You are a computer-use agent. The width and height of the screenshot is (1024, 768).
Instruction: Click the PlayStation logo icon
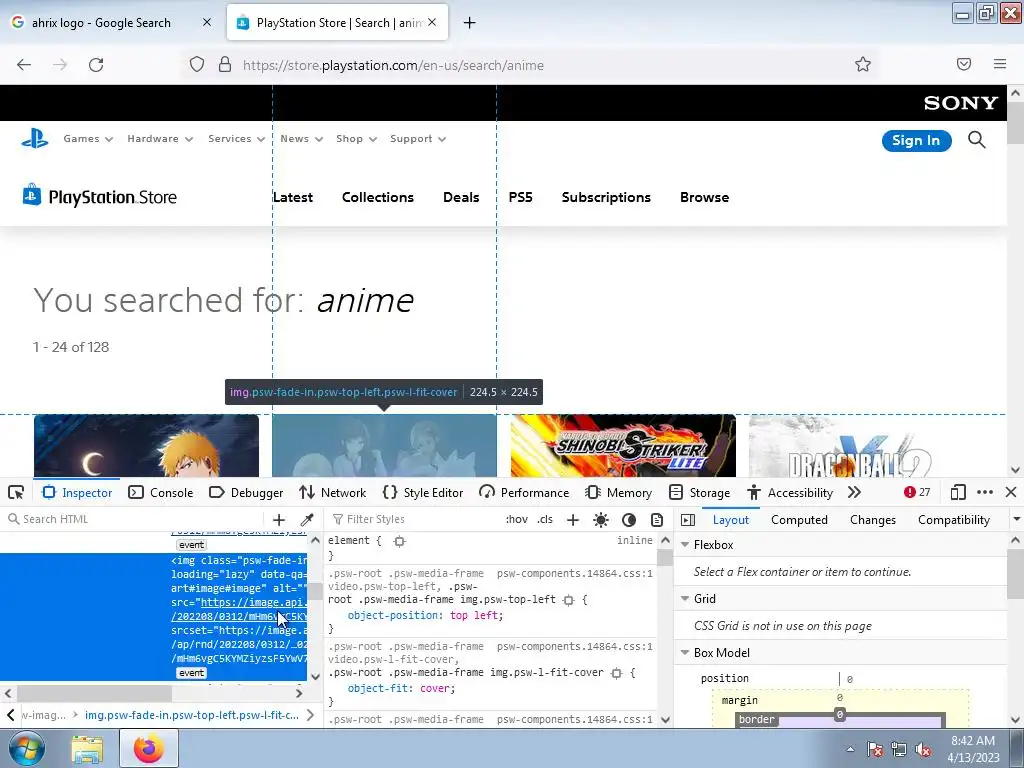(35, 138)
